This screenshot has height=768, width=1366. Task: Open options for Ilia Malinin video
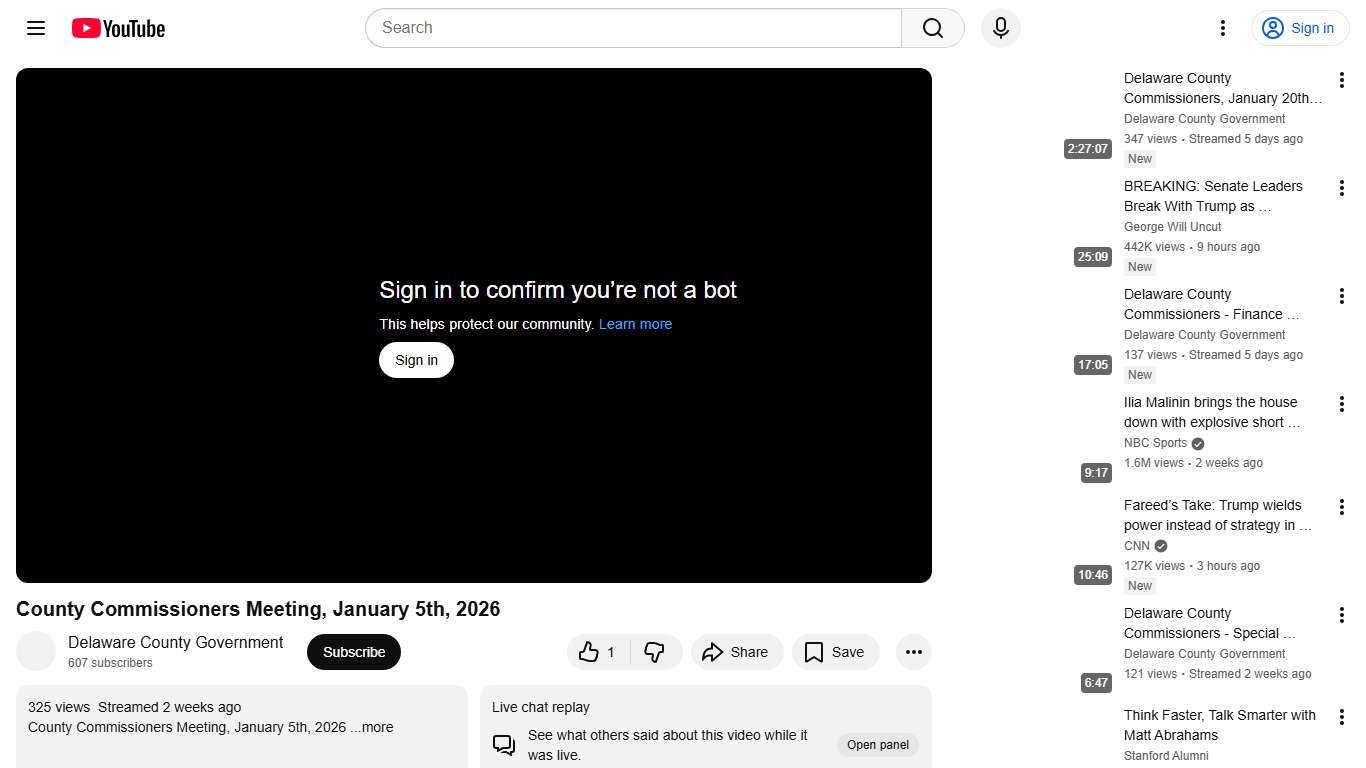[1341, 404]
